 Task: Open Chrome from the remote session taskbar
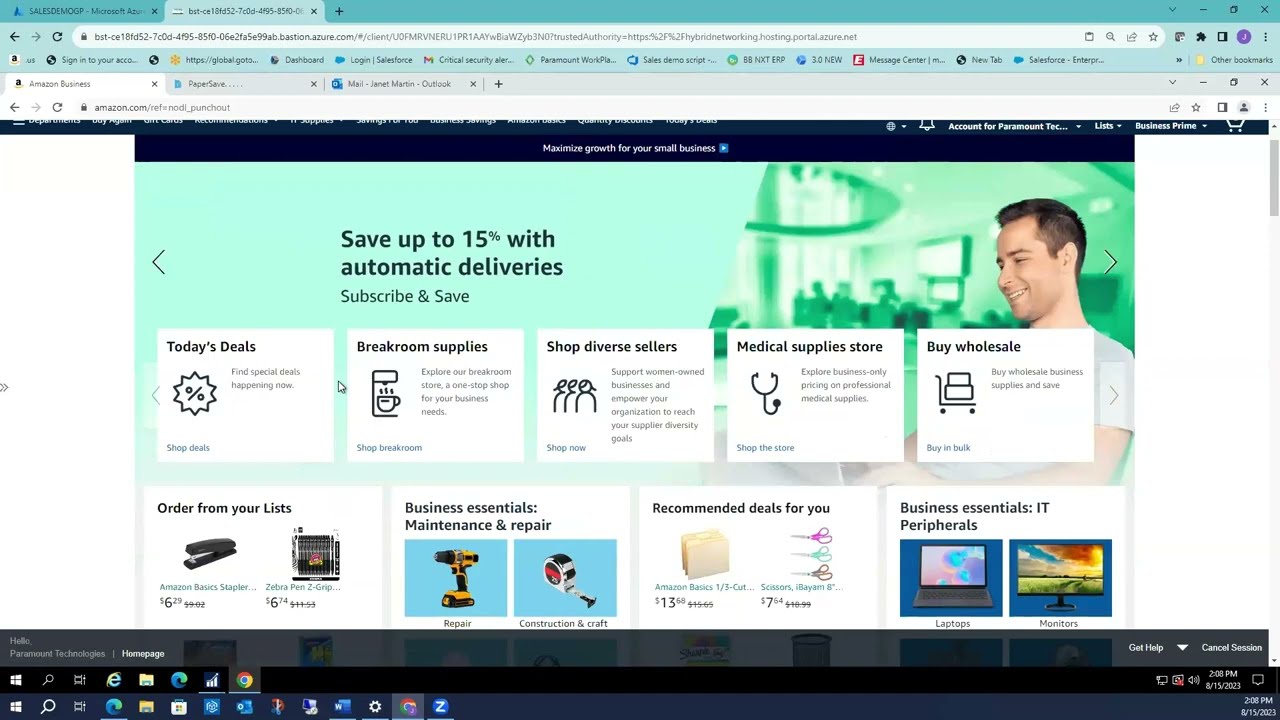pyautogui.click(x=244, y=680)
